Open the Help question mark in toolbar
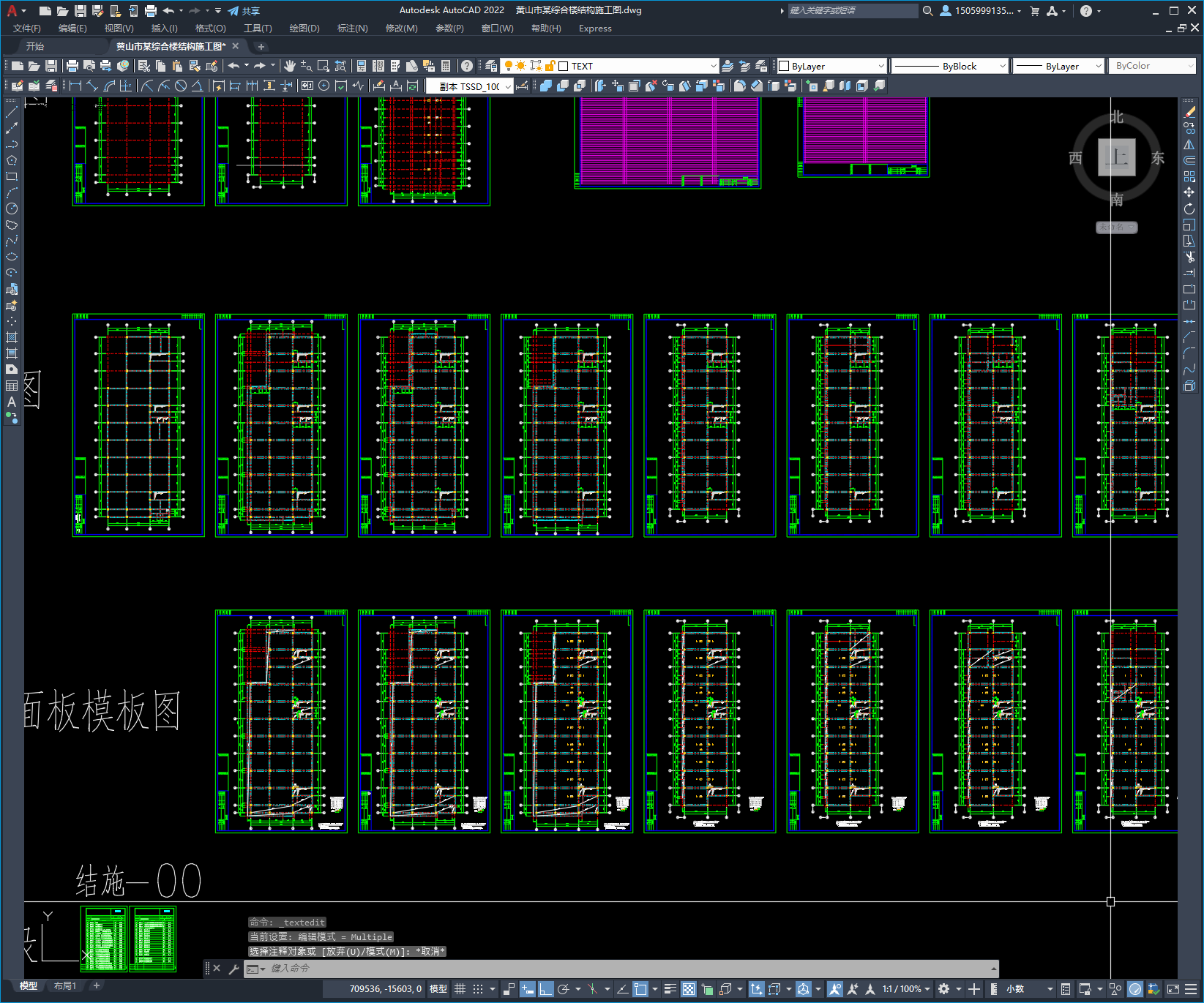The image size is (1204, 1003). click(x=466, y=66)
